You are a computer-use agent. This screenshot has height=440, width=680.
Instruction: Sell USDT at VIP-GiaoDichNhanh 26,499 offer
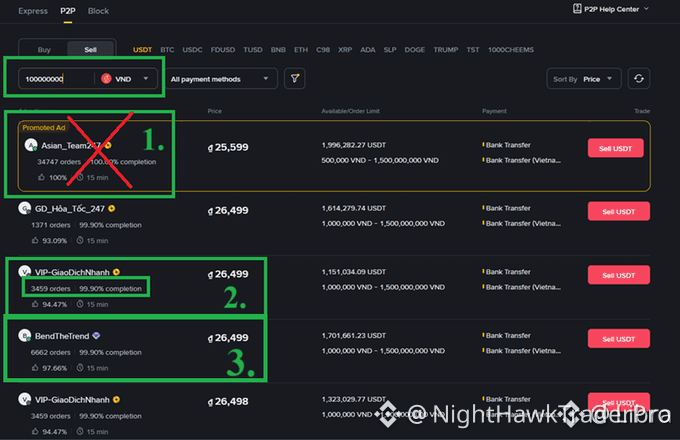(x=618, y=275)
